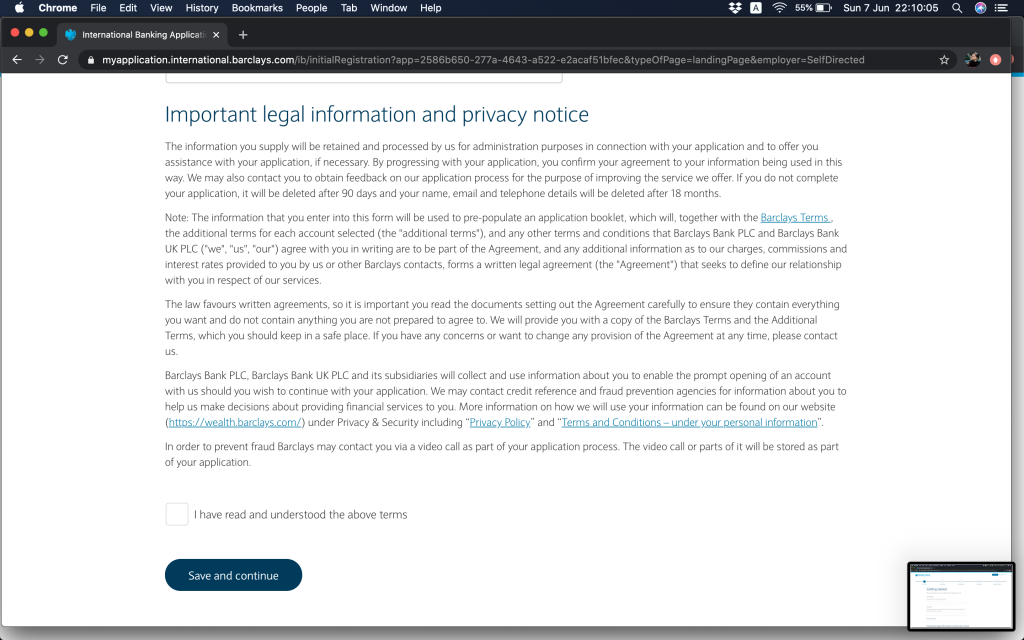Open Siri from the menu bar
1024x640 pixels.
[x=981, y=8]
